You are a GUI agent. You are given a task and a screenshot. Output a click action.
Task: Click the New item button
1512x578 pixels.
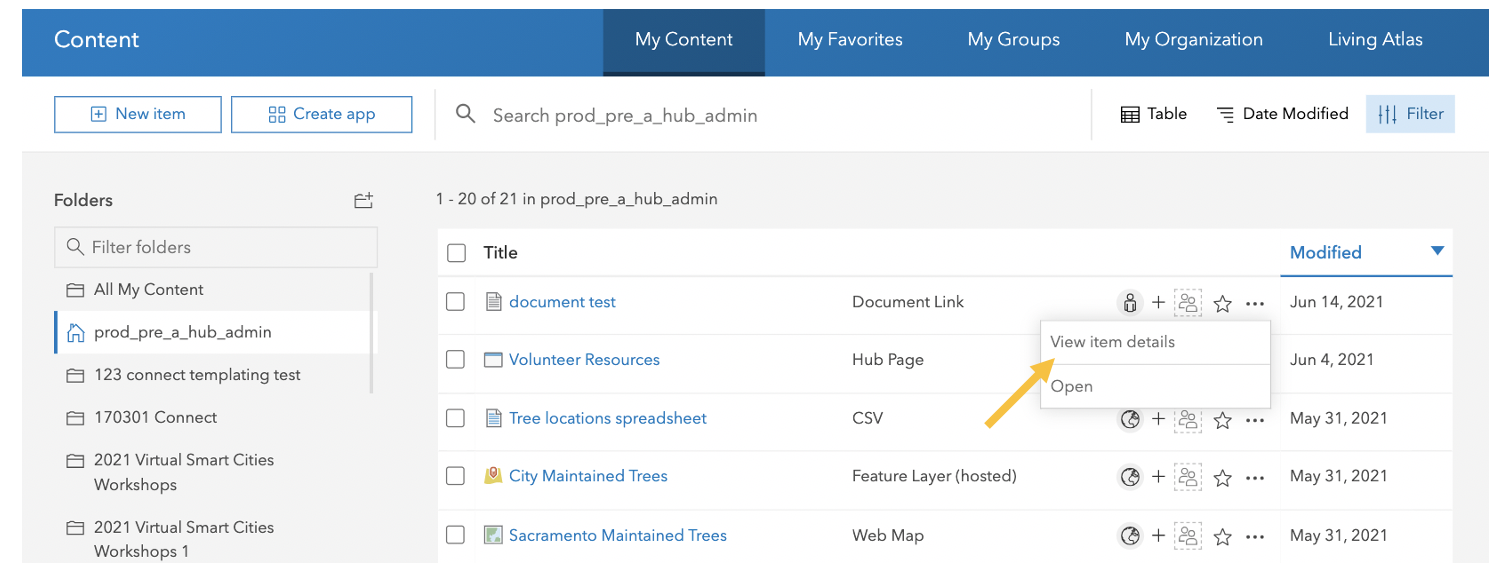pyautogui.click(x=138, y=114)
